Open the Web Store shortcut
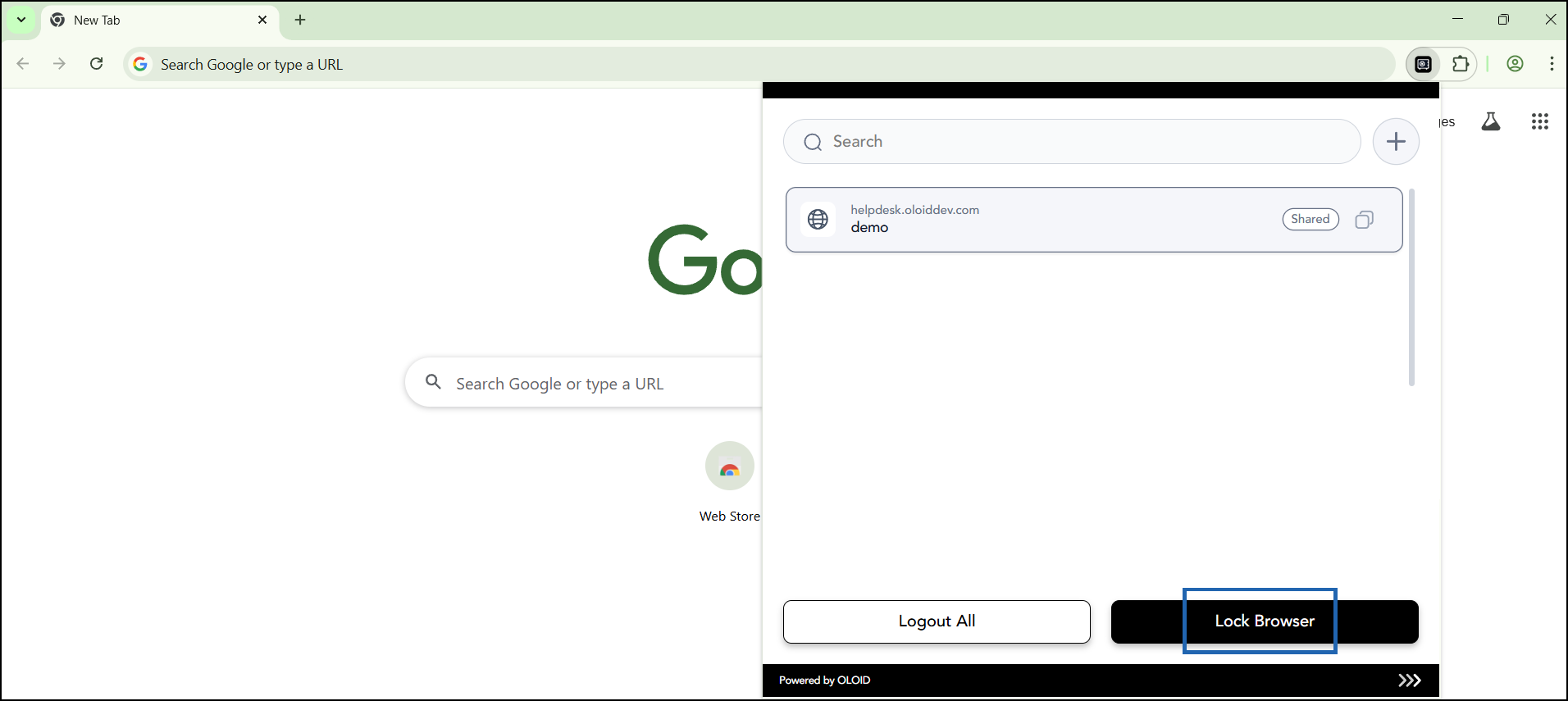This screenshot has height=701, width=1568. [x=730, y=482]
